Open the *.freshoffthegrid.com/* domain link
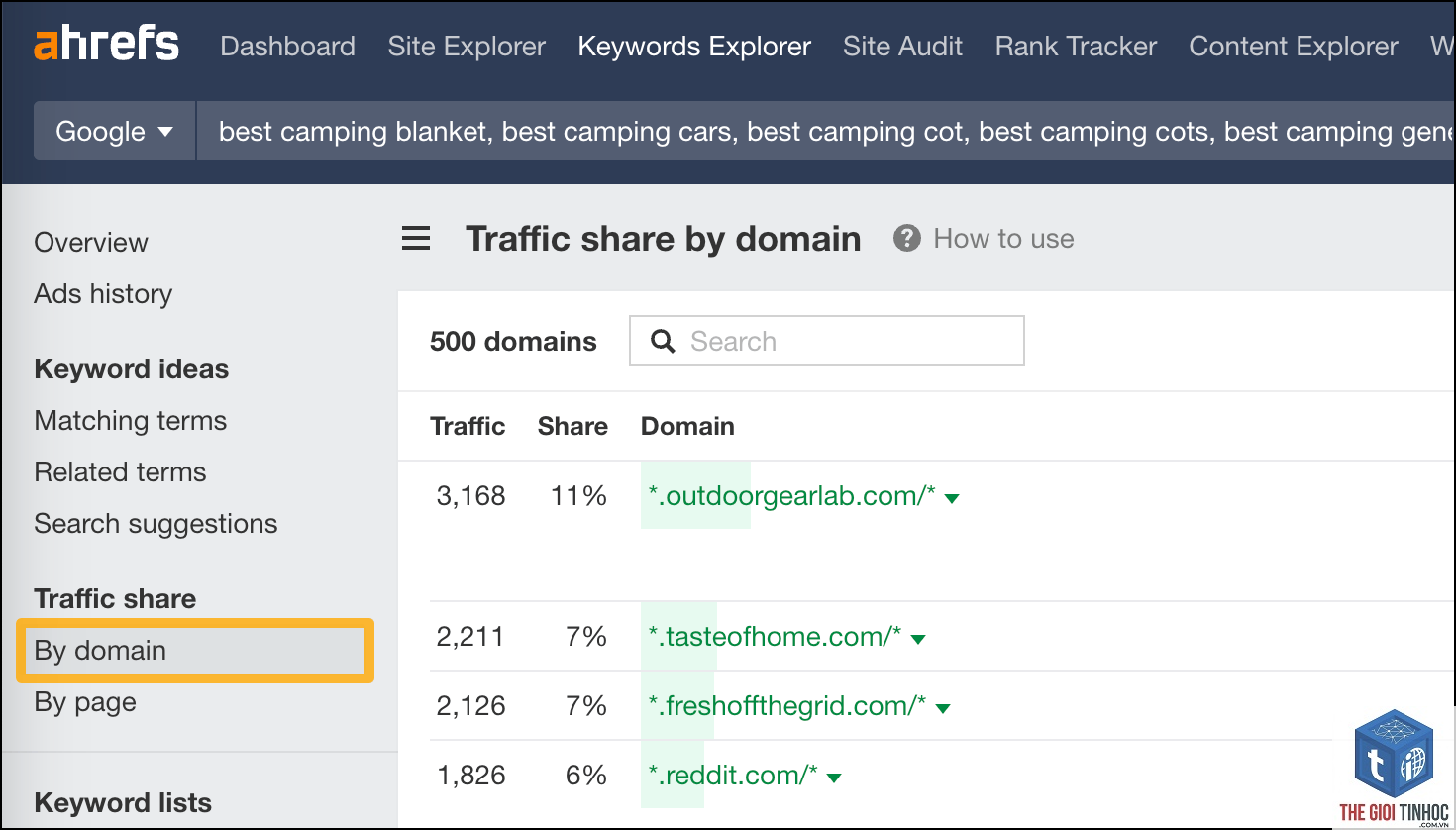This screenshot has height=830, width=1456. click(786, 705)
